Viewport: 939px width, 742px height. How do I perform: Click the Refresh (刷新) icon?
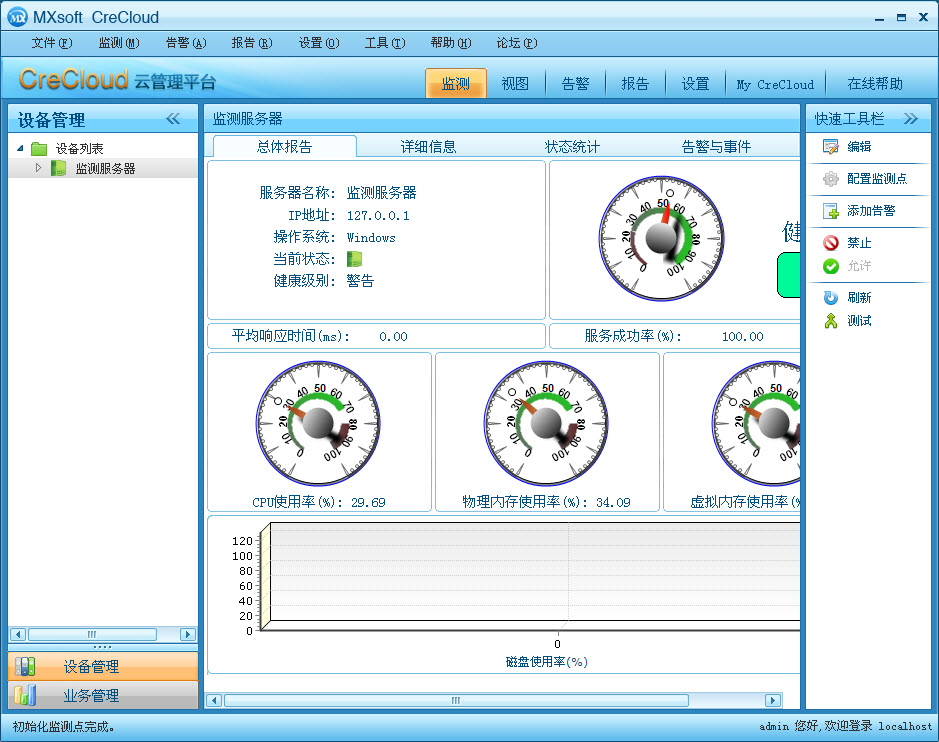pos(830,298)
